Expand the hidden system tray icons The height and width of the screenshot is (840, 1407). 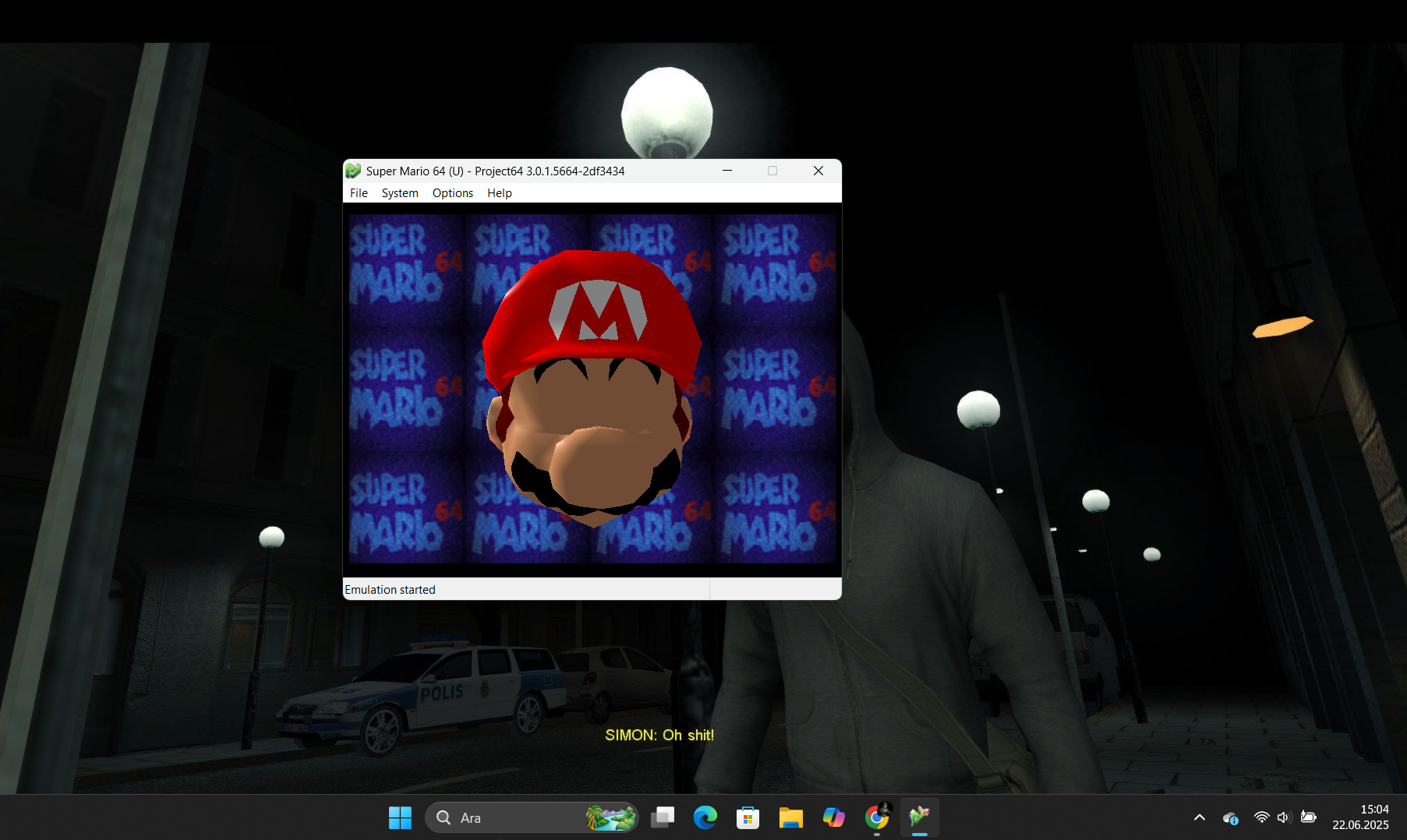click(1200, 817)
